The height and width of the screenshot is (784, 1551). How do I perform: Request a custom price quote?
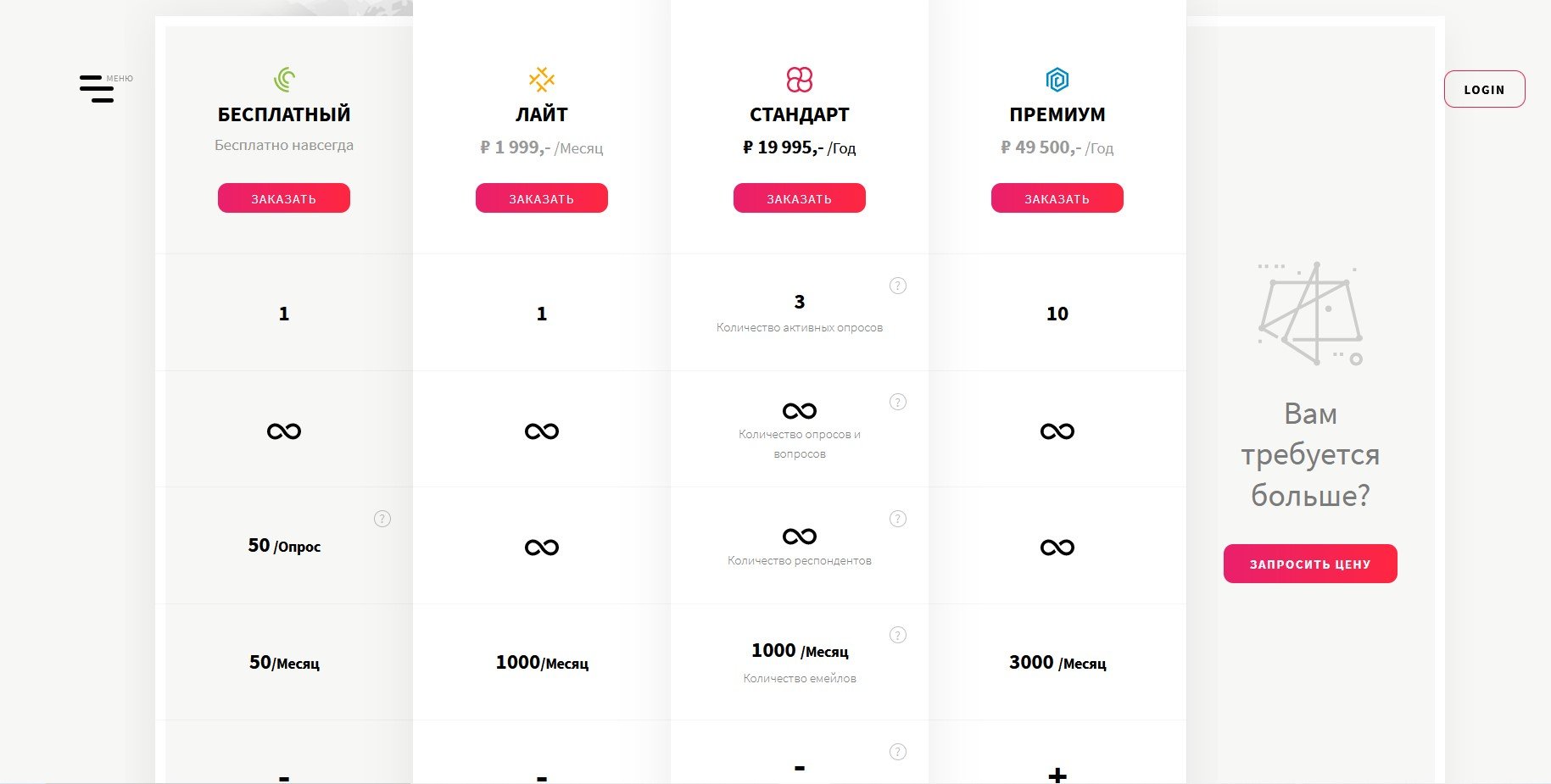(1310, 564)
